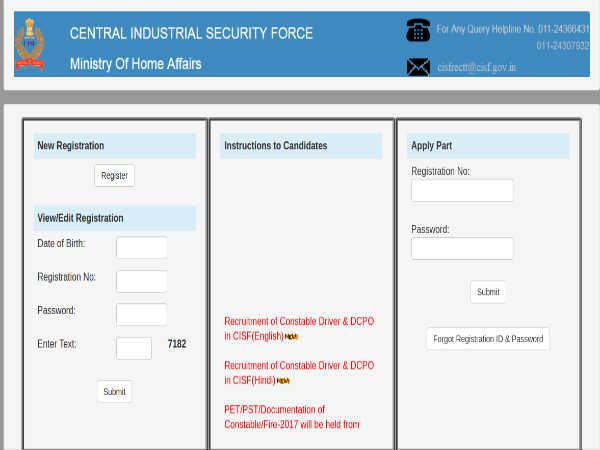The image size is (600, 450).
Task: Click the captcha number 7182
Action: 177,344
